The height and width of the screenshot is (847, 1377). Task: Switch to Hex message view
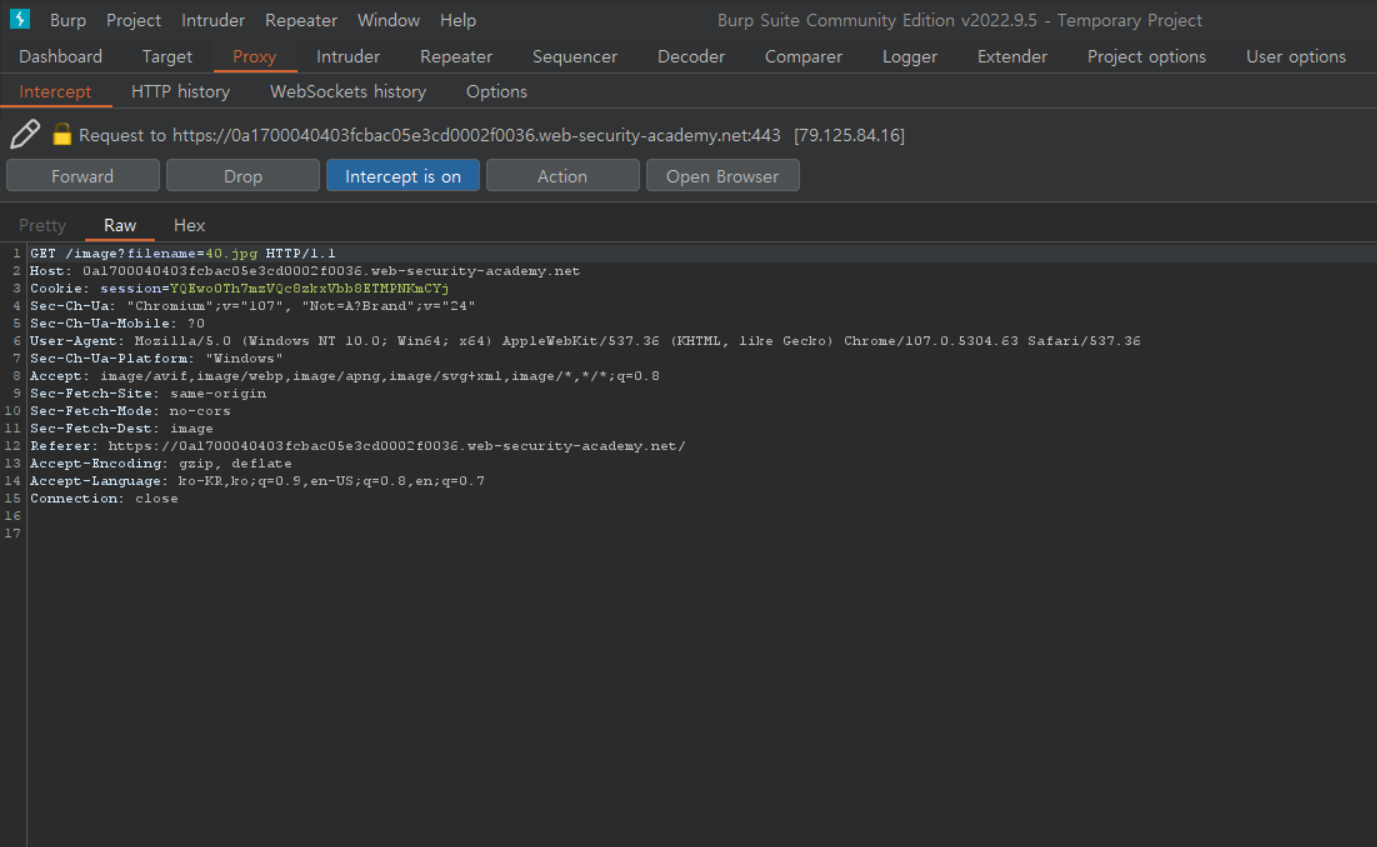click(x=189, y=226)
